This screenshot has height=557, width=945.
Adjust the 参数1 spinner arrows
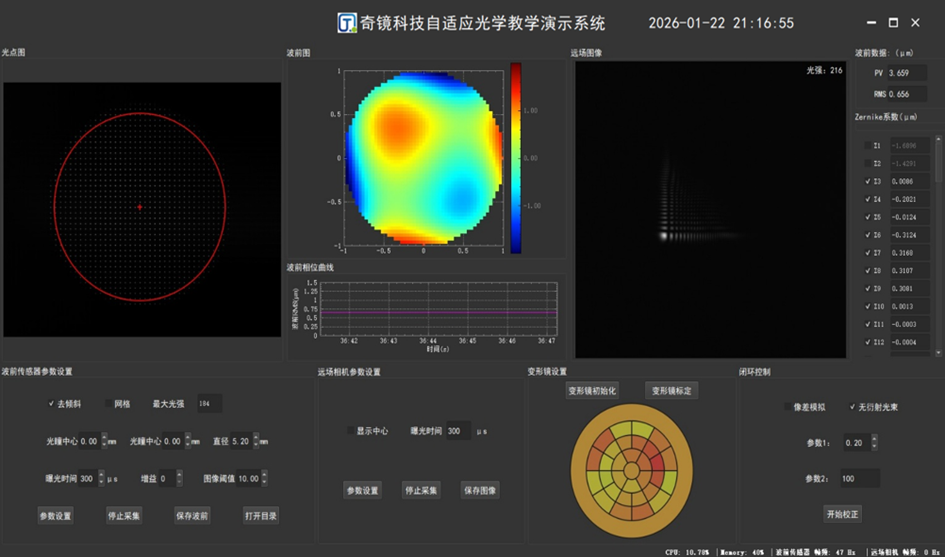pyautogui.click(x=875, y=442)
